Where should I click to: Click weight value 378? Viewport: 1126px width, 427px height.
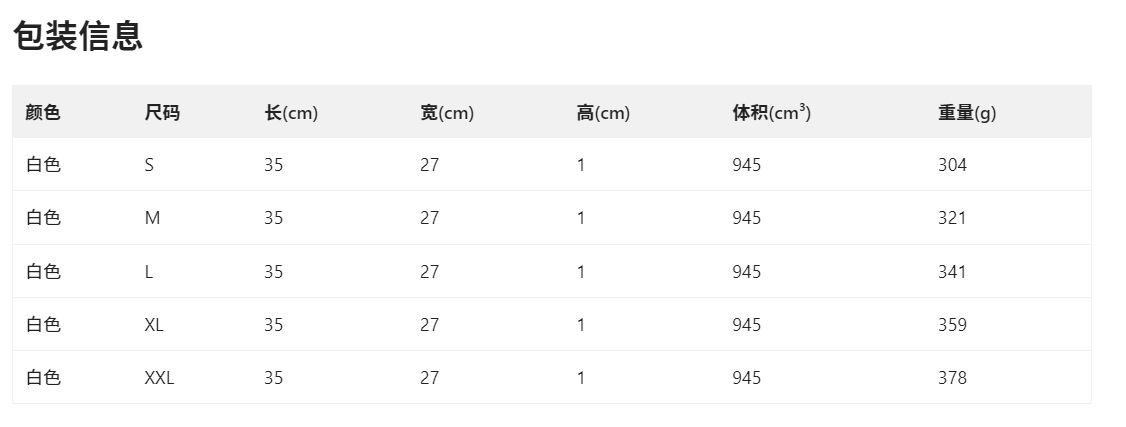952,378
